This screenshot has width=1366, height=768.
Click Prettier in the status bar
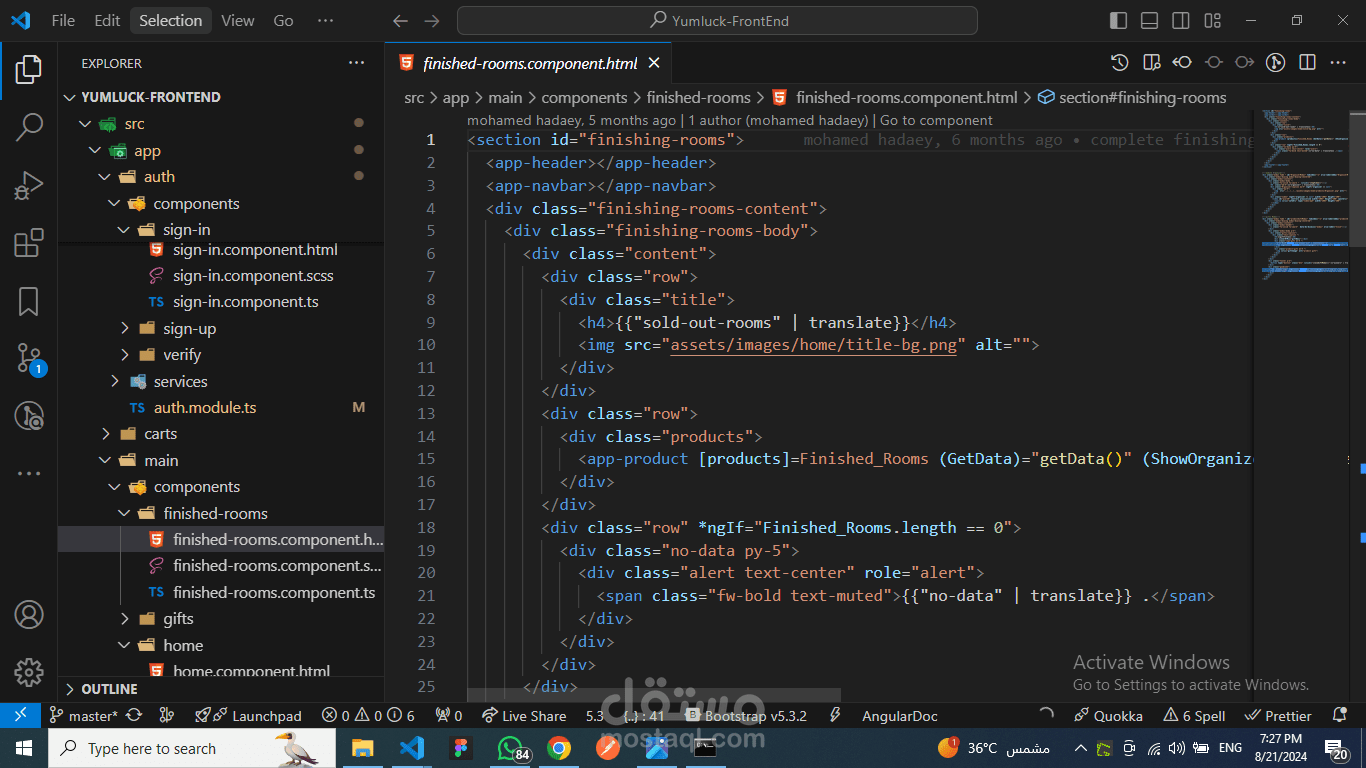click(1278, 716)
